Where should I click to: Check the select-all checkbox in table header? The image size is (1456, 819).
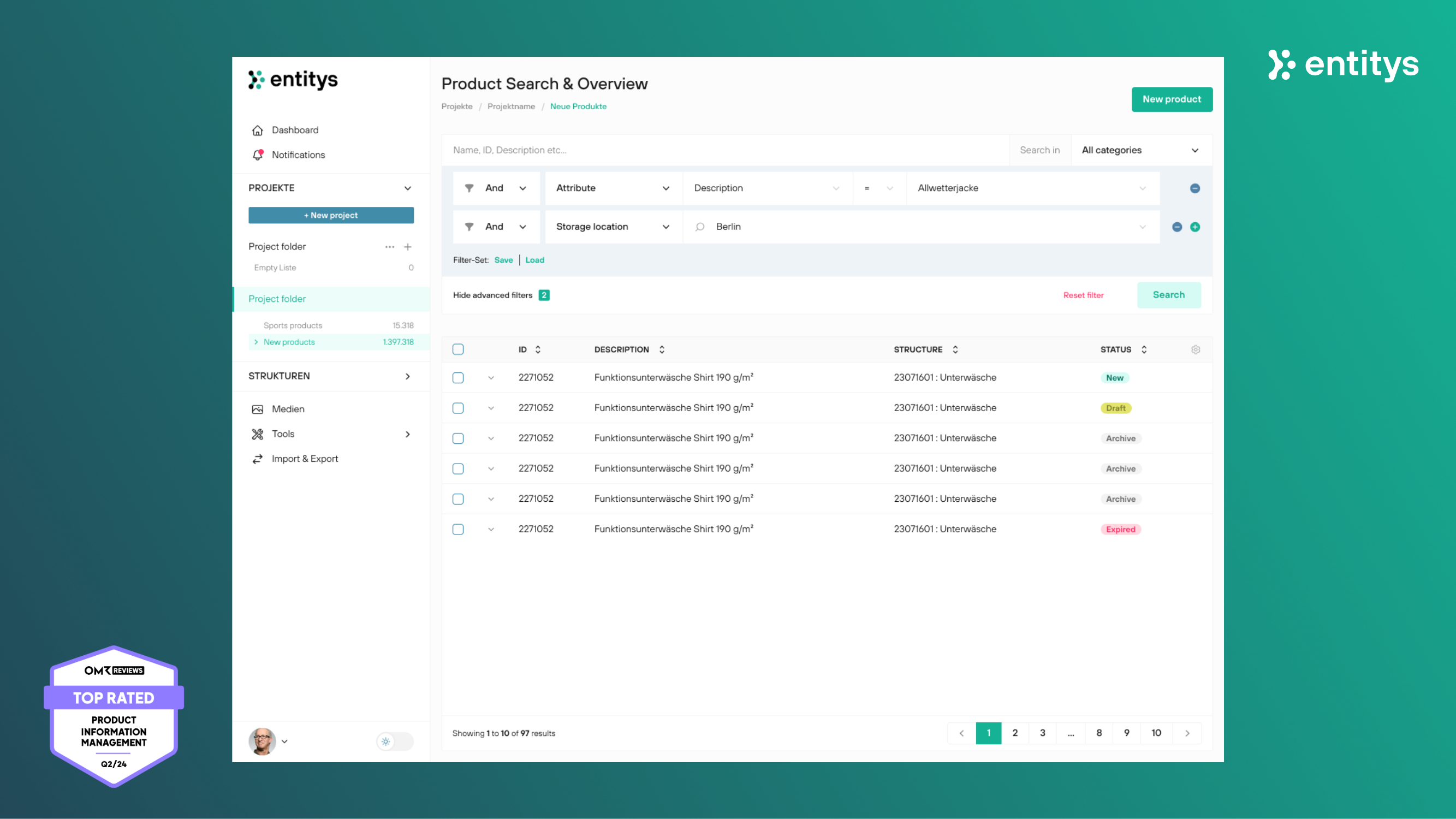coord(458,349)
